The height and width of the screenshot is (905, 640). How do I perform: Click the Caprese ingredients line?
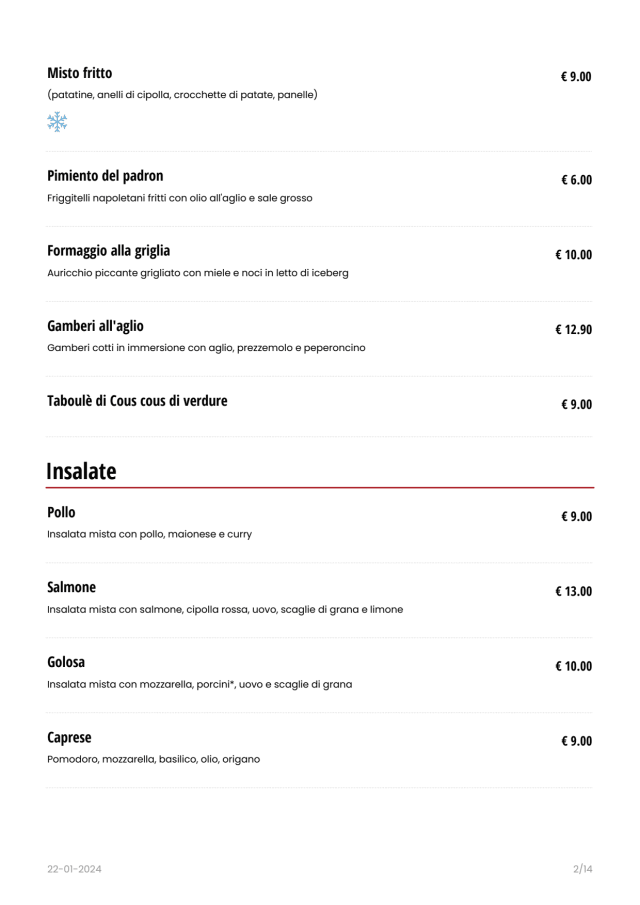click(x=153, y=759)
